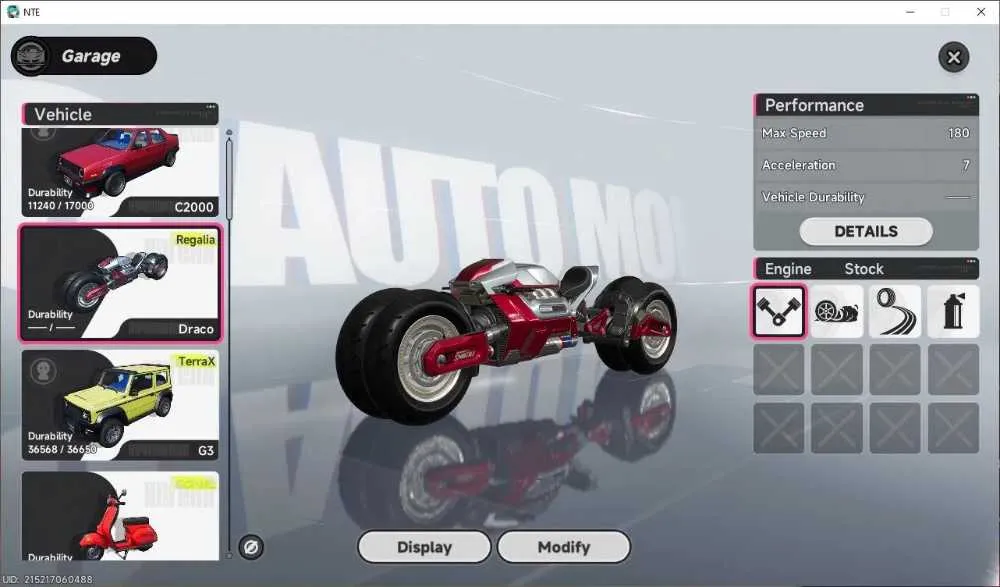This screenshot has width=1000, height=587.
Task: Click the round badge icon on the G3 card
Action: pyautogui.click(x=43, y=371)
